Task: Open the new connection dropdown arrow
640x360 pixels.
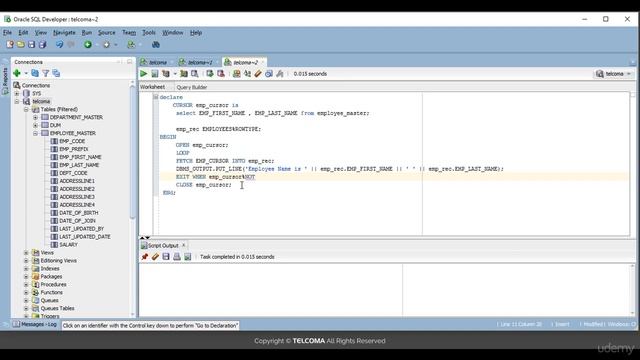Action: coord(26,73)
